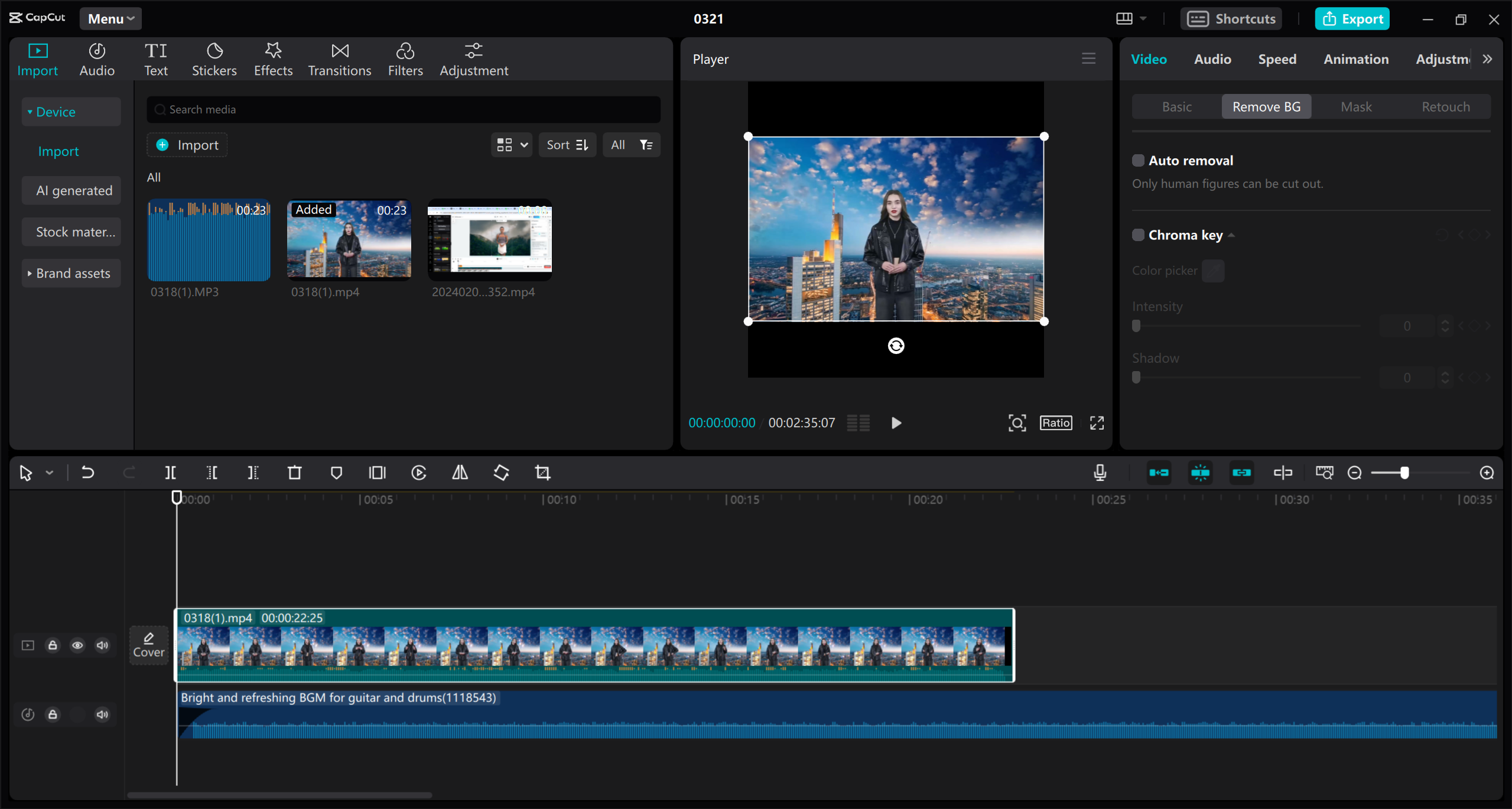Viewport: 1512px width, 809px height.
Task: Zoom in on the timeline with the magnifier
Action: coord(1487,473)
